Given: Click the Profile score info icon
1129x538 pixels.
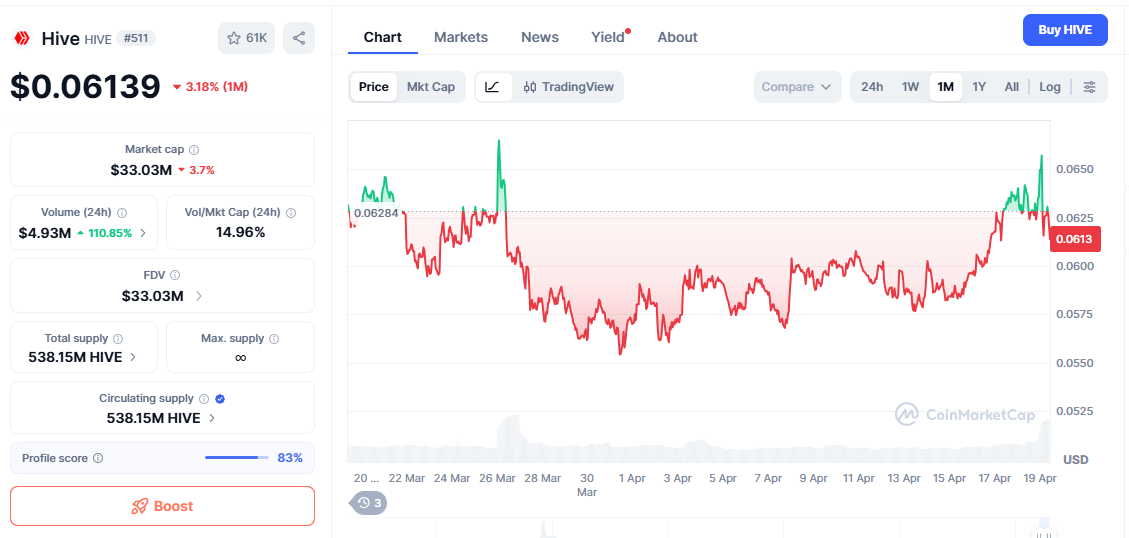Looking at the screenshot, I should click(98, 458).
